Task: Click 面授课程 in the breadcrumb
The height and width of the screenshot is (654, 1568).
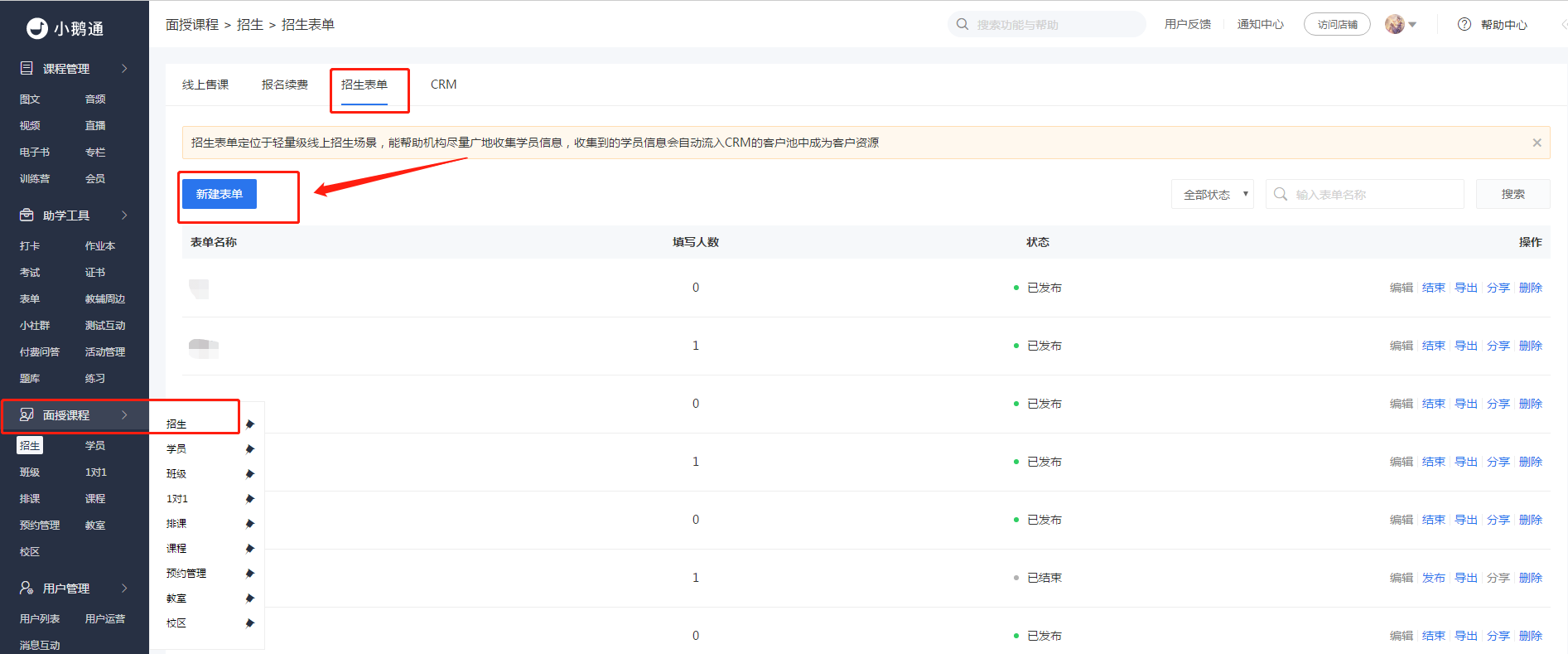Action: 192,25
